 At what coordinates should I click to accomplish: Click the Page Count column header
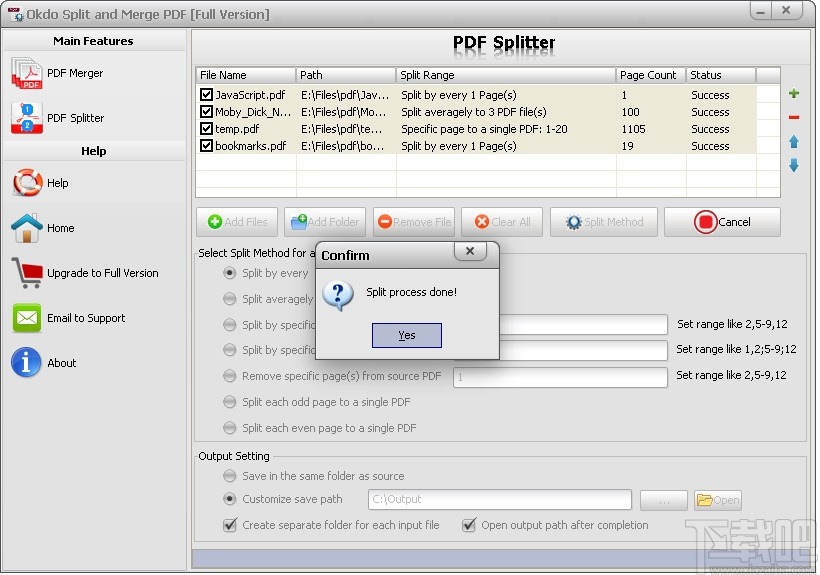click(x=651, y=75)
